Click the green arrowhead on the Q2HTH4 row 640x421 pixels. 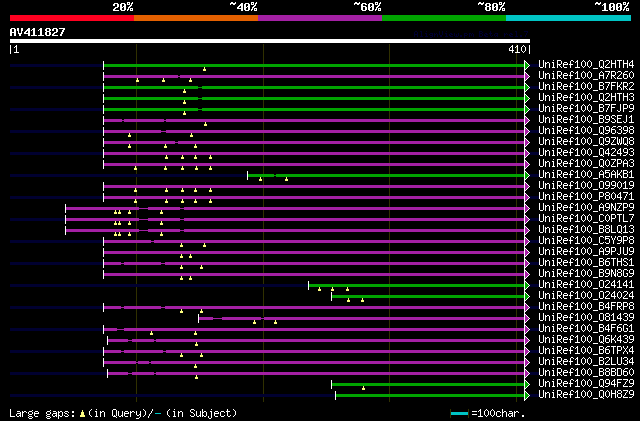tap(527, 65)
